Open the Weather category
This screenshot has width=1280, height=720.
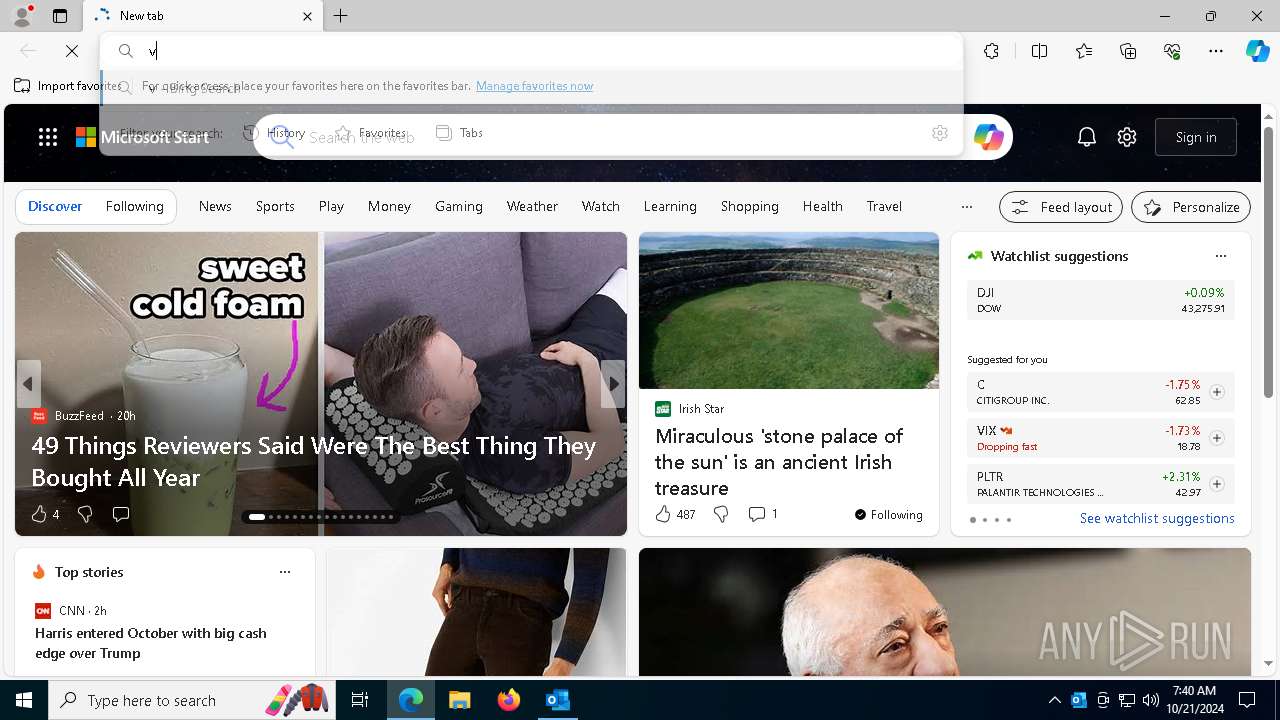532,206
